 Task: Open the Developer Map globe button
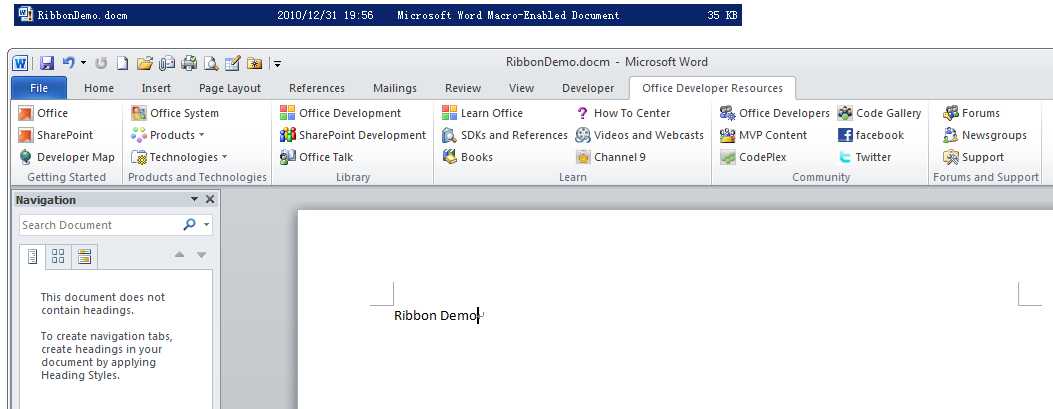(x=66, y=157)
